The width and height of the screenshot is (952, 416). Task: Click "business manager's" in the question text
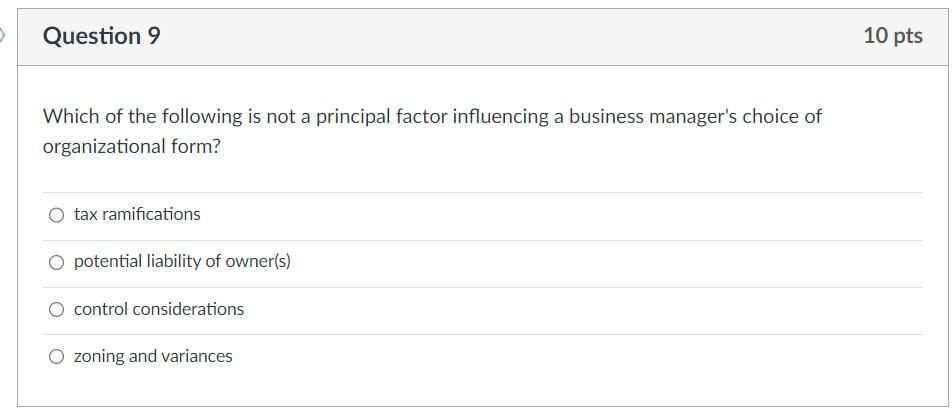click(x=652, y=117)
